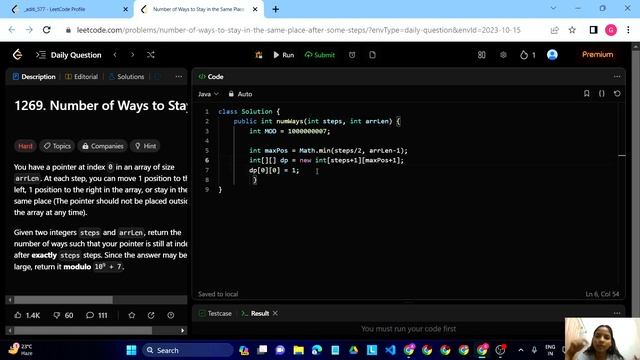Go to previous question arrow
The width and height of the screenshot is (640, 360).
(115, 55)
